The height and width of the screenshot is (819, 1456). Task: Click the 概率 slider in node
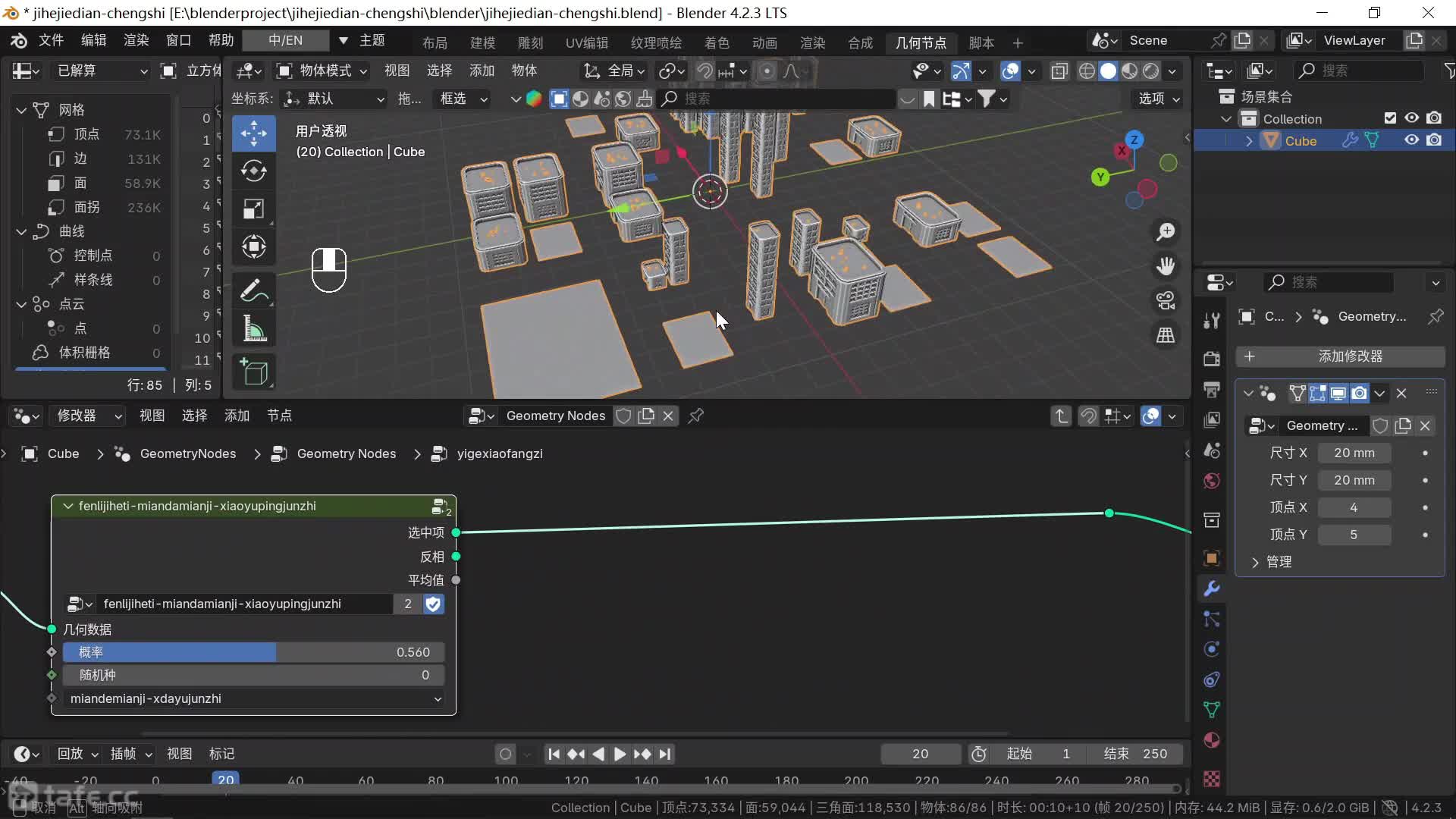tap(253, 652)
